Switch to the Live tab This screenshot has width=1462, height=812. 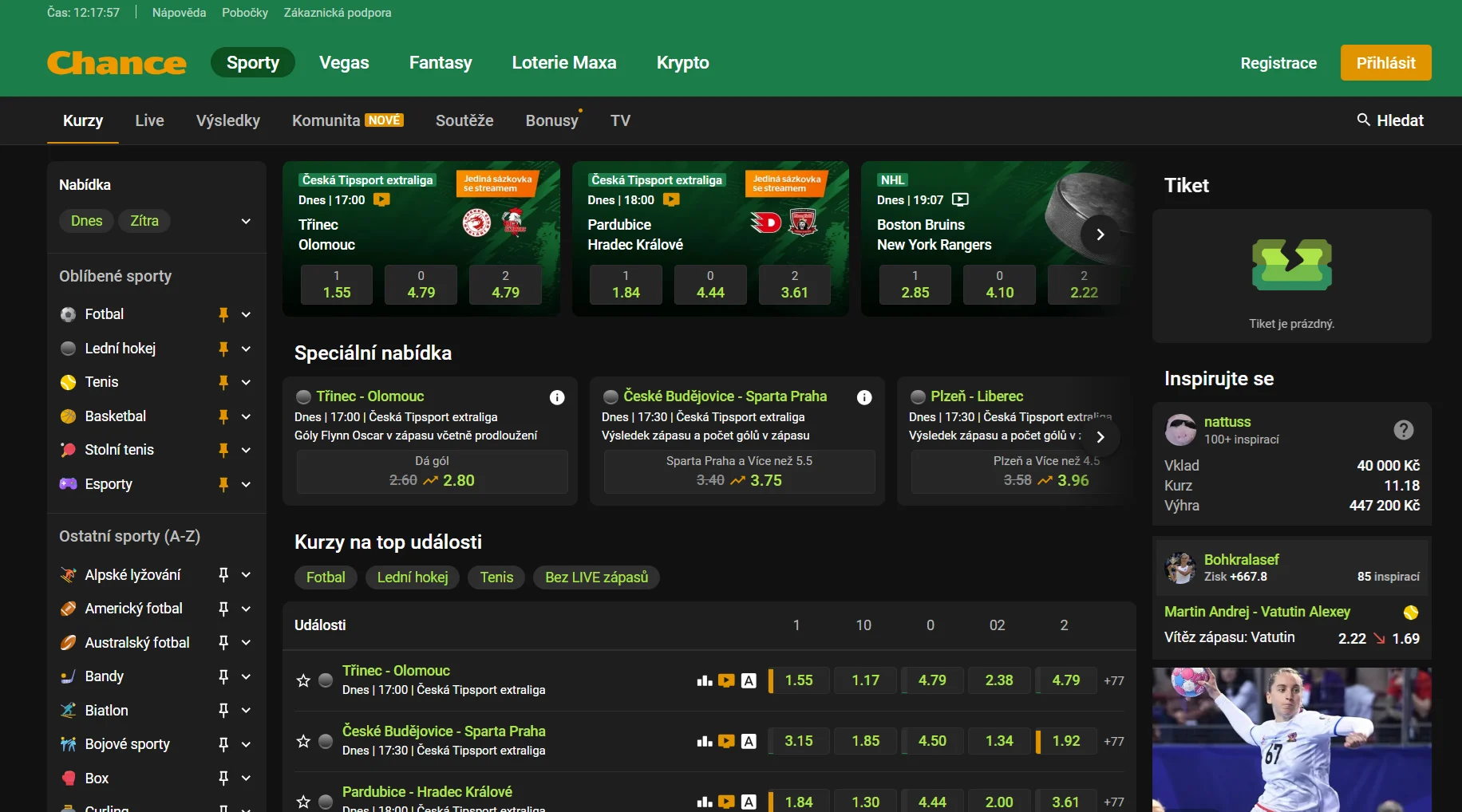click(x=149, y=120)
